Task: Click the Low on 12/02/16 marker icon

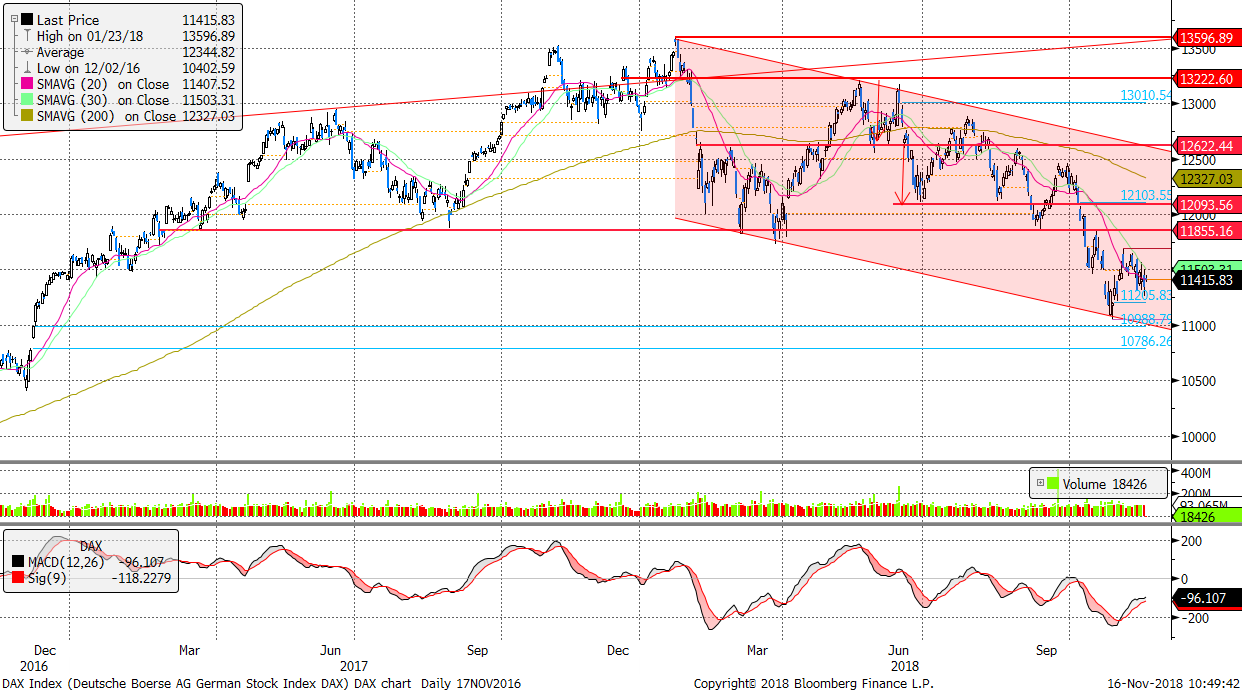Action: 27,68
